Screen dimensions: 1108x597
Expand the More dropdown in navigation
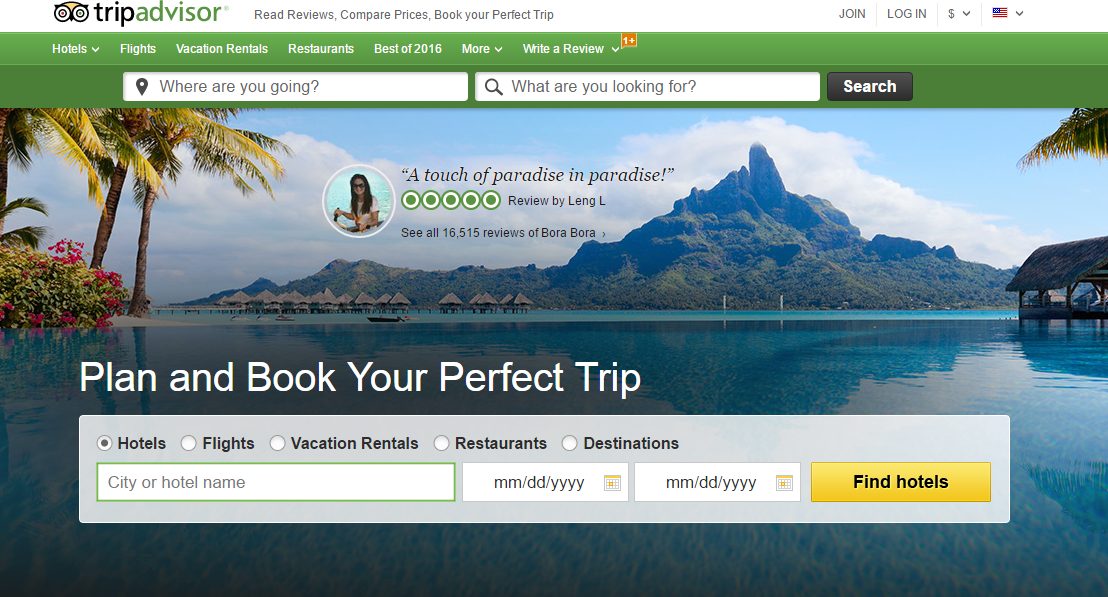(x=482, y=49)
